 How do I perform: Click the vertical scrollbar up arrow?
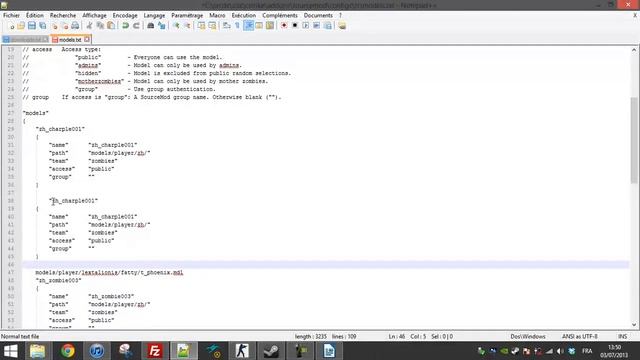(x=634, y=50)
